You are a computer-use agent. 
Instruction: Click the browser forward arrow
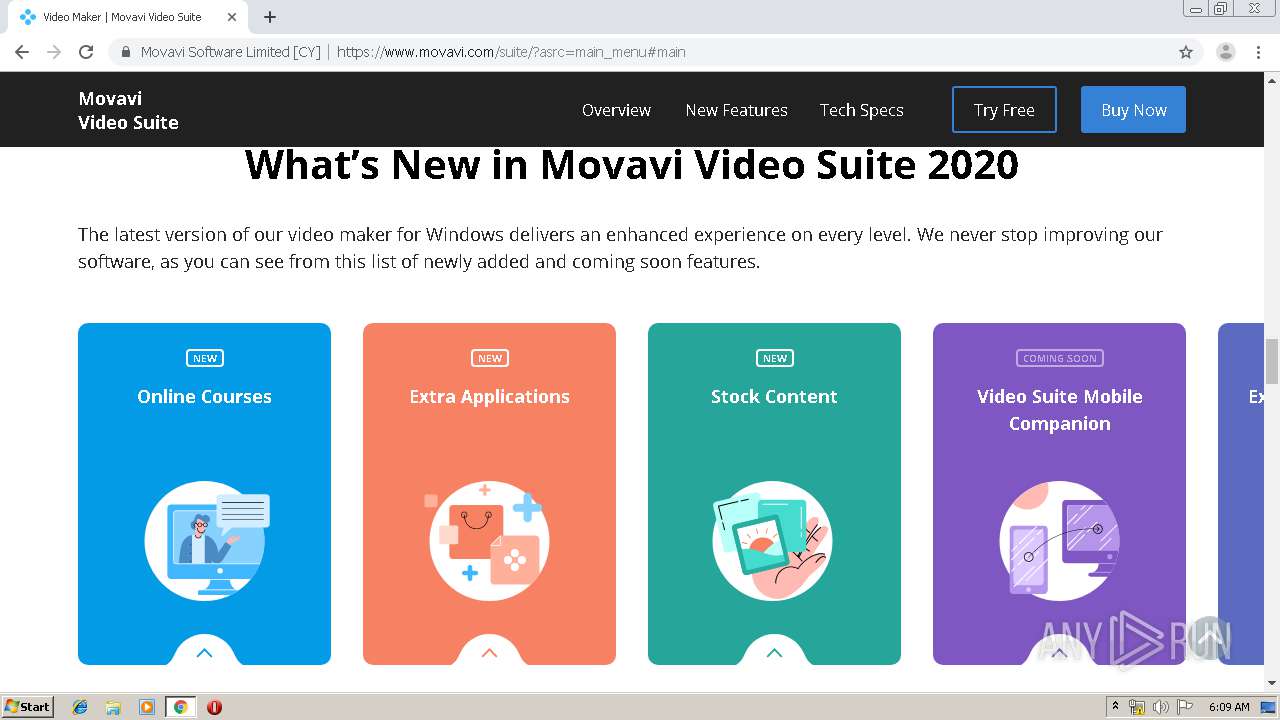click(54, 52)
